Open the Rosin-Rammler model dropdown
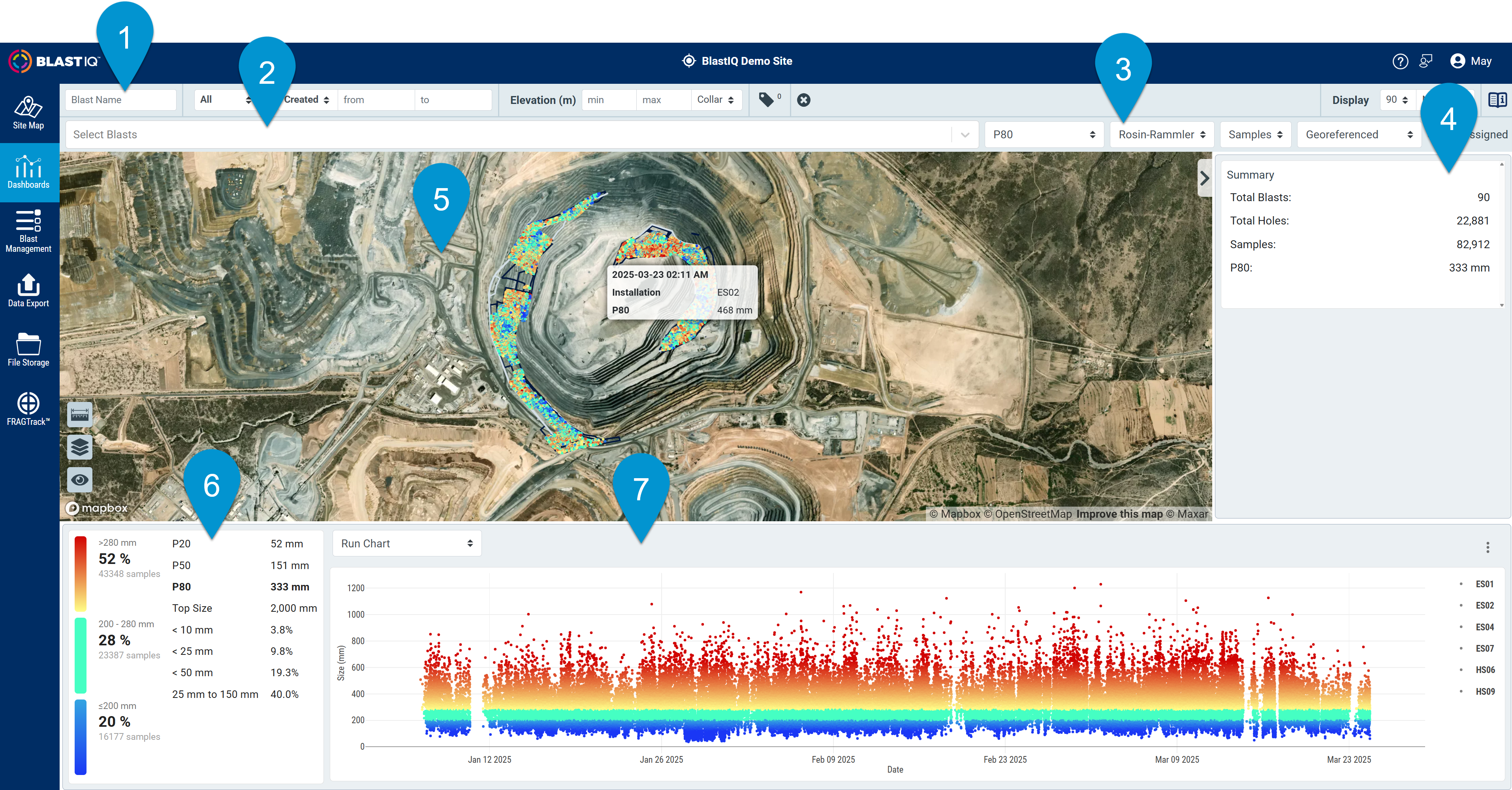The width and height of the screenshot is (1512, 790). 1162,134
